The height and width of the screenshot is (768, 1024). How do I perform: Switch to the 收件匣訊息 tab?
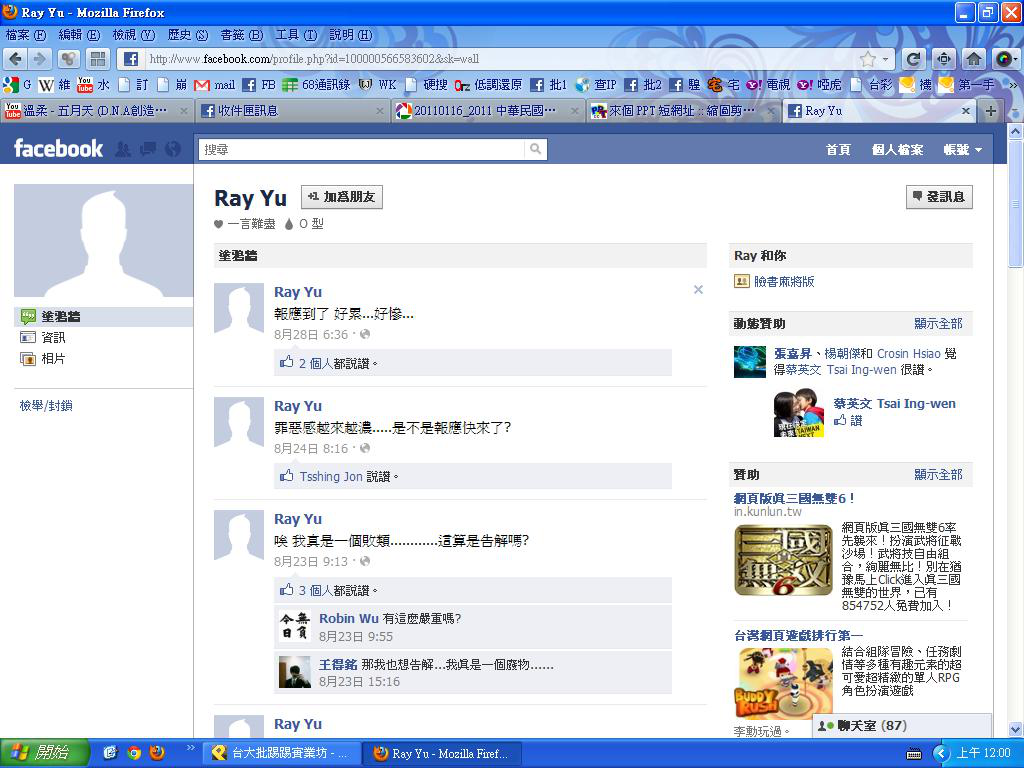291,111
